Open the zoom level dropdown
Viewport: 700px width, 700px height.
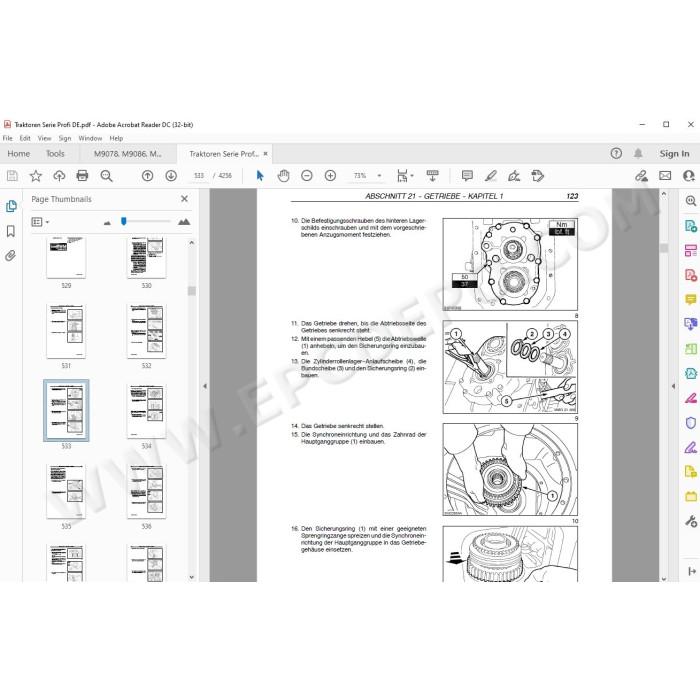tap(379, 176)
